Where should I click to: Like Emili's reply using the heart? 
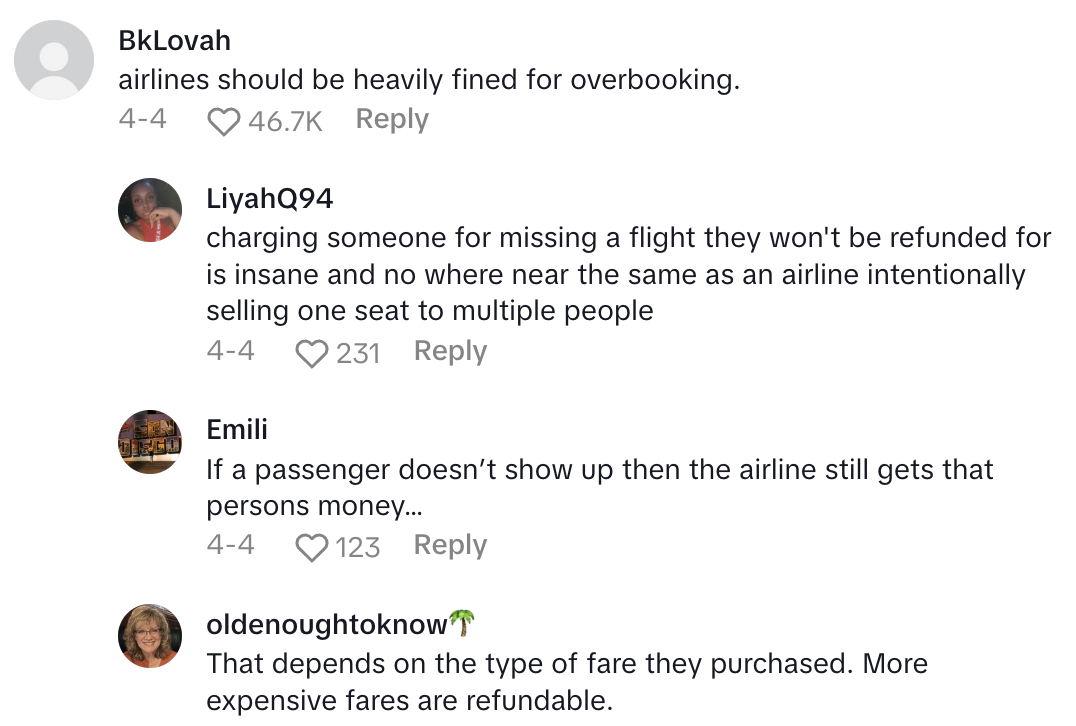coord(313,547)
